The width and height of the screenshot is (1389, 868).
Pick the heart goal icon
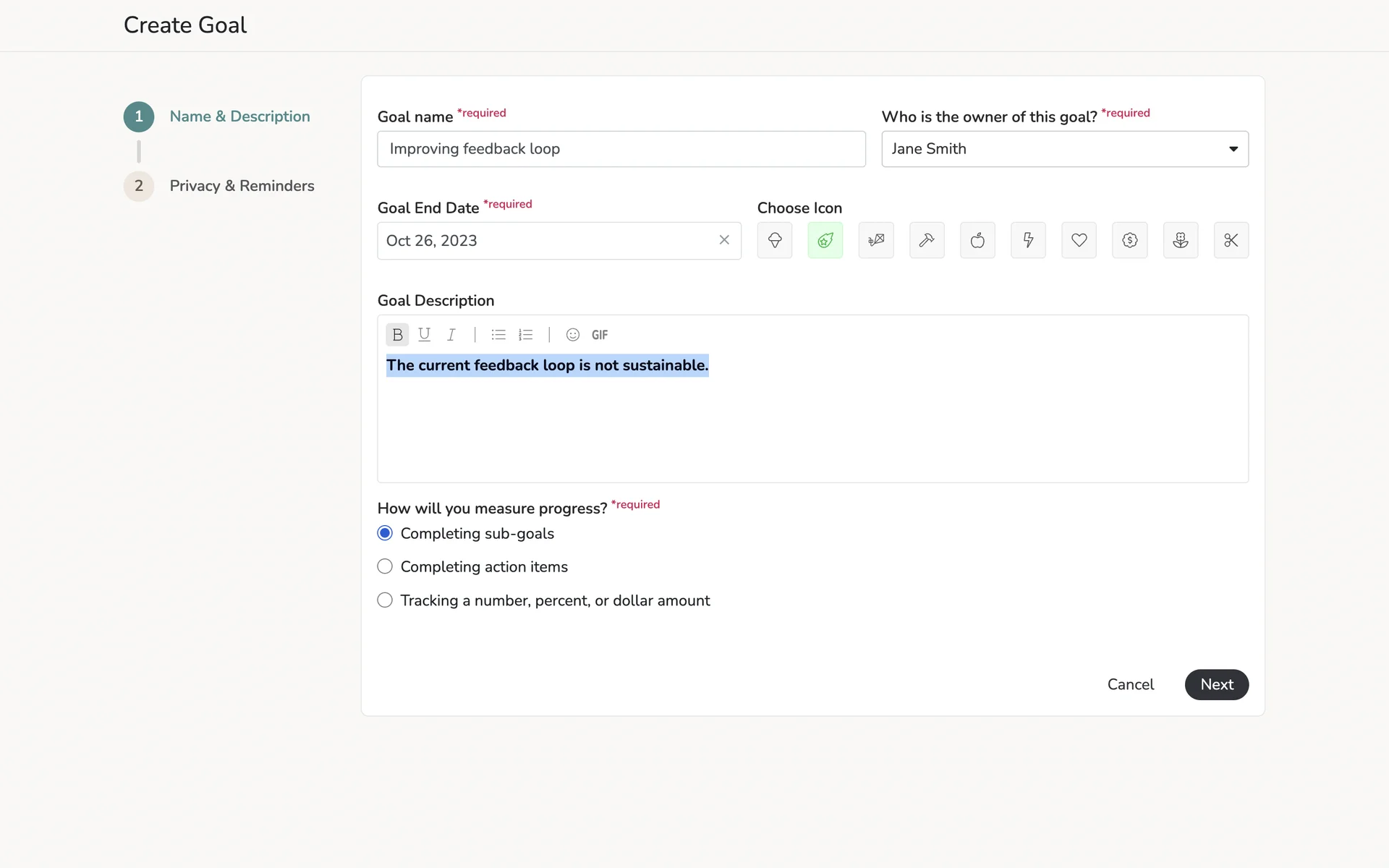tap(1079, 240)
